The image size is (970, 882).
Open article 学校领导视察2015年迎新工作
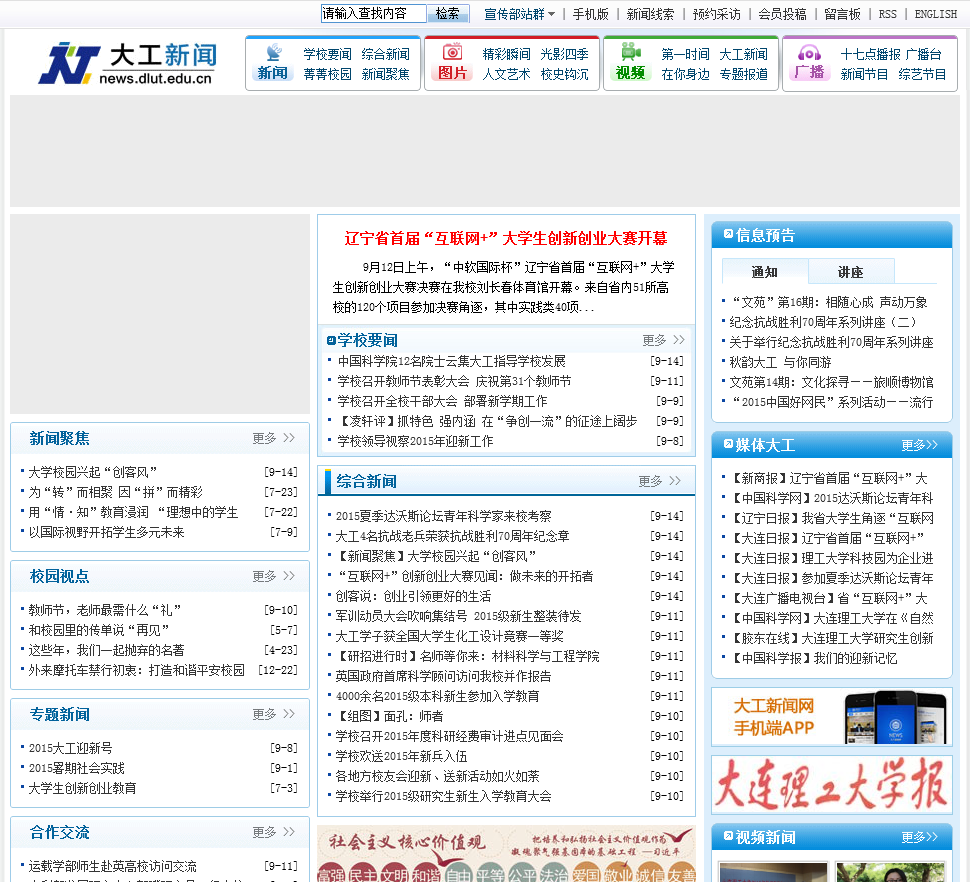point(415,441)
